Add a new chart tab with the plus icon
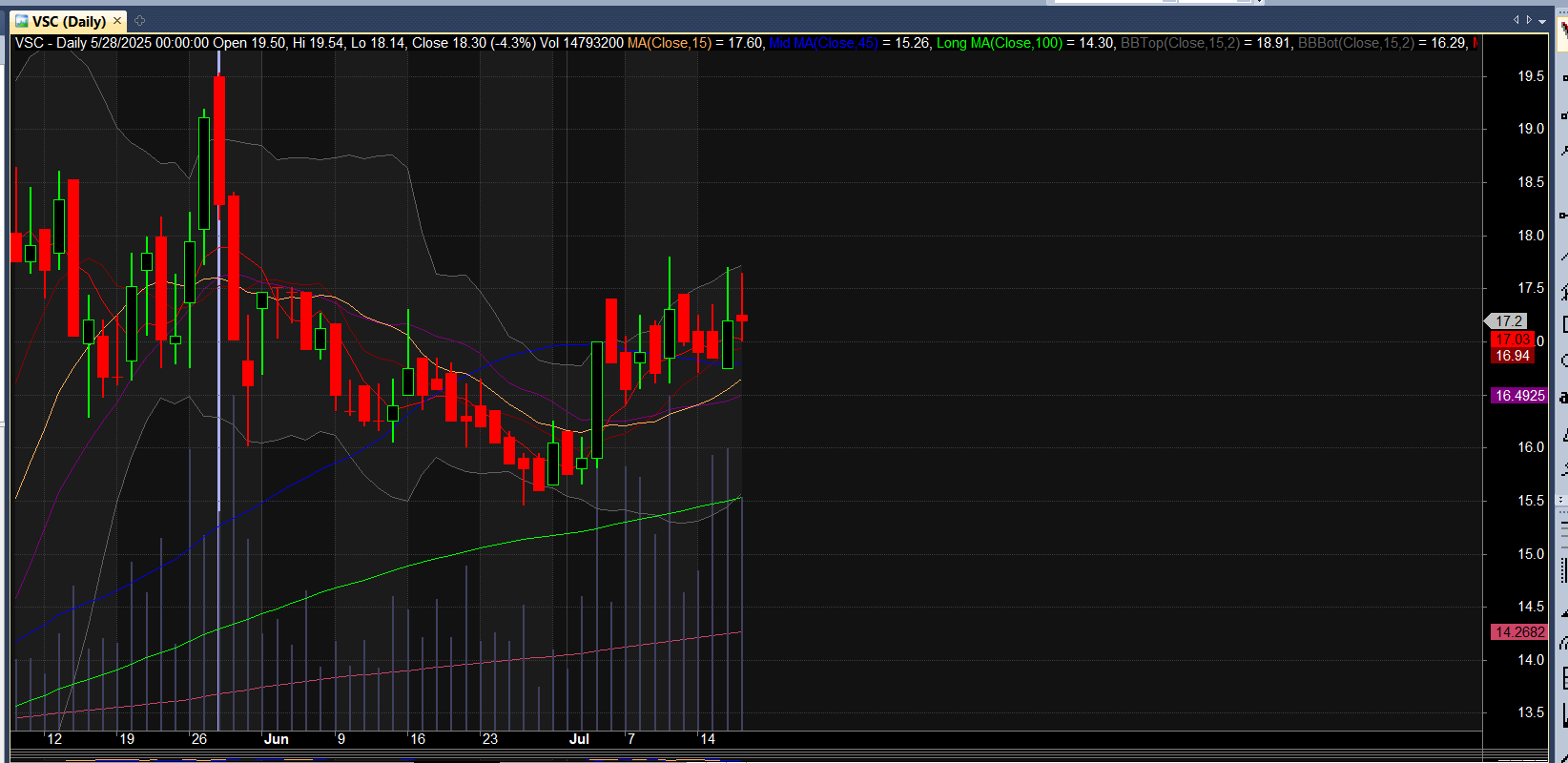The image size is (1568, 763). 139,20
